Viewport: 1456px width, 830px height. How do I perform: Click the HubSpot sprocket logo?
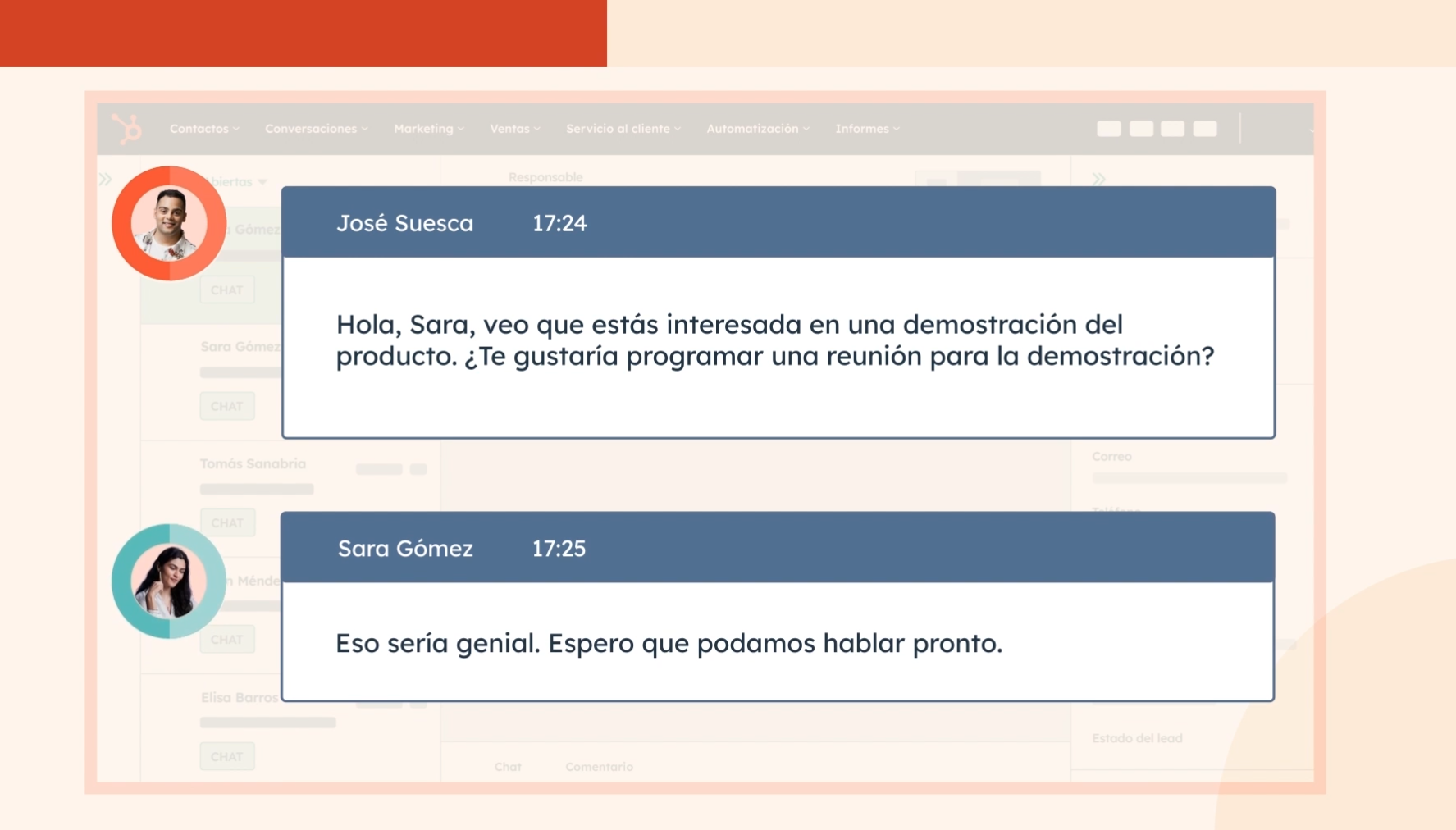127,129
